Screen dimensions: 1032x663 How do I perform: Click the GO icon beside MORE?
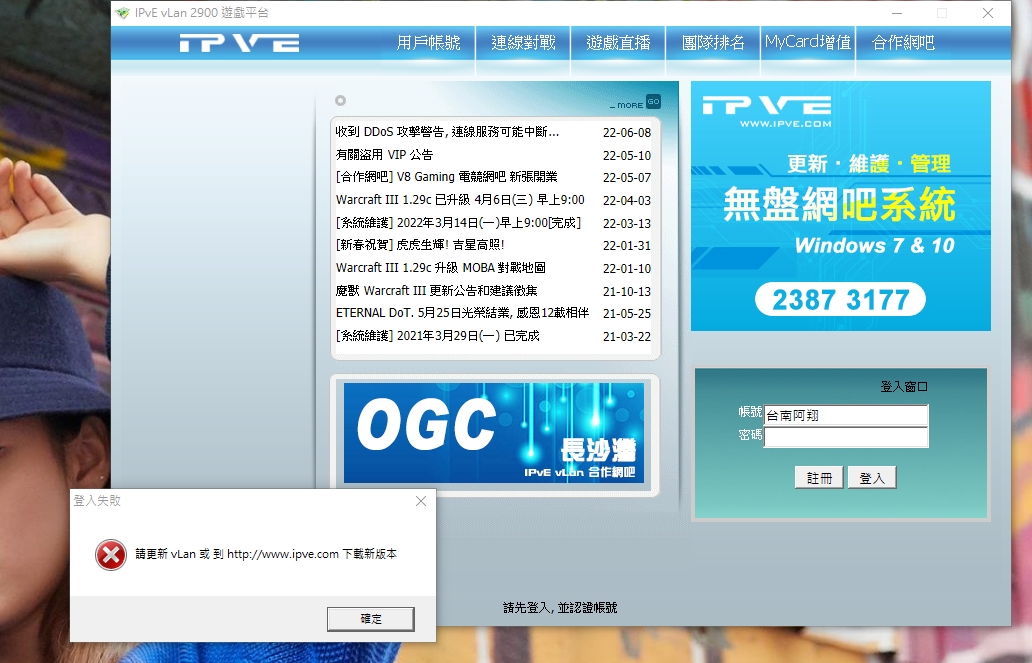pos(653,101)
